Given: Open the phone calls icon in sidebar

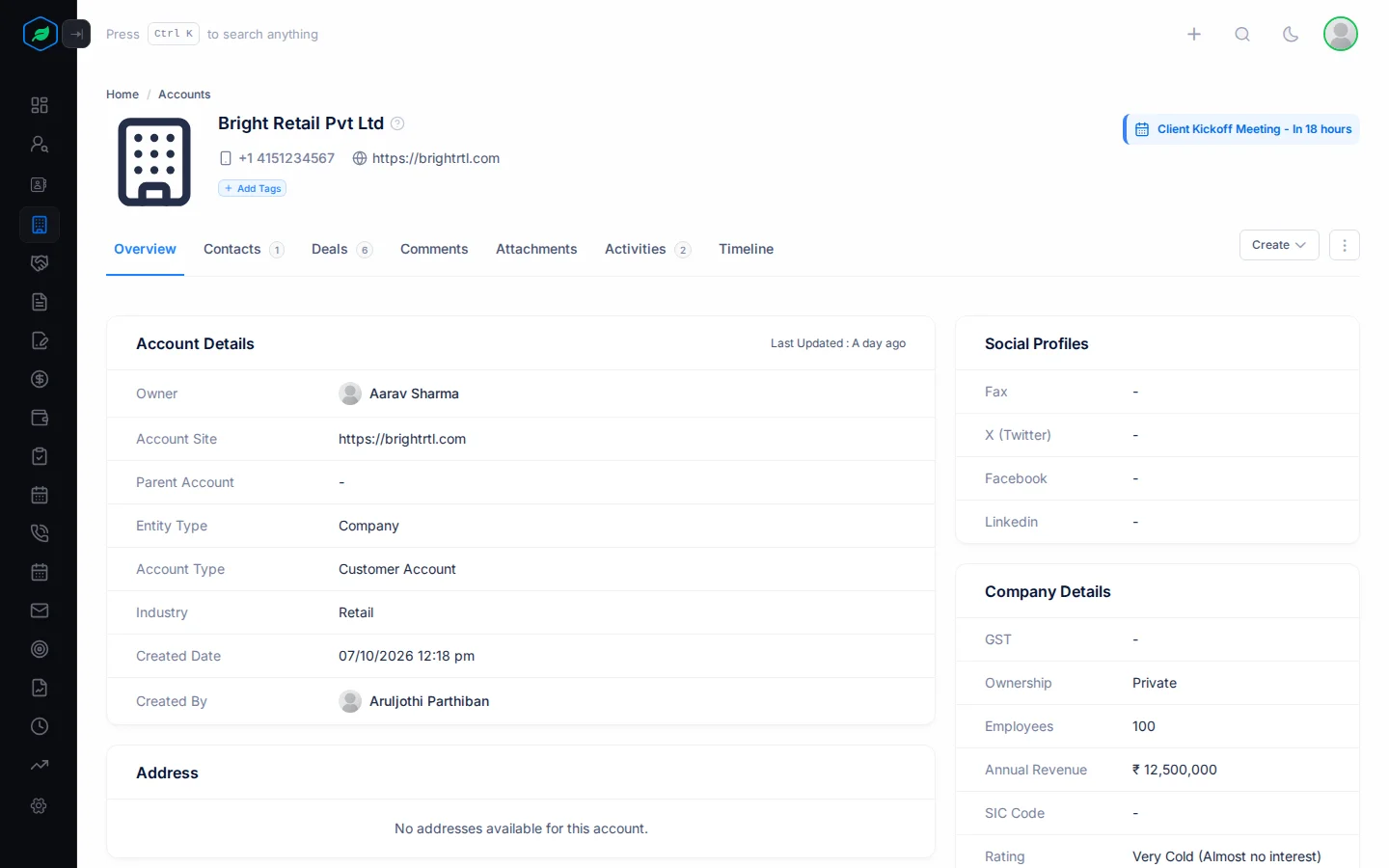Looking at the screenshot, I should click(40, 533).
